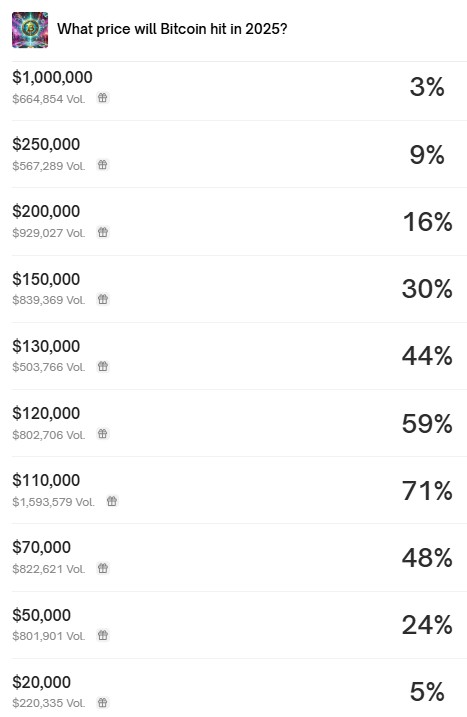Select the $110,000 outcome label

pos(46,480)
